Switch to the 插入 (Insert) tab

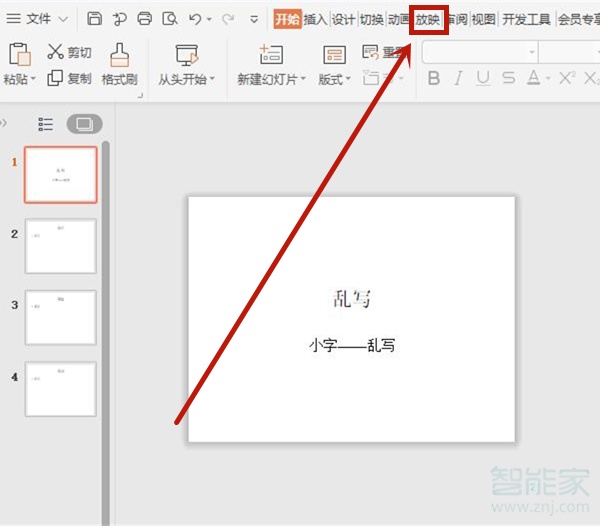(315, 19)
